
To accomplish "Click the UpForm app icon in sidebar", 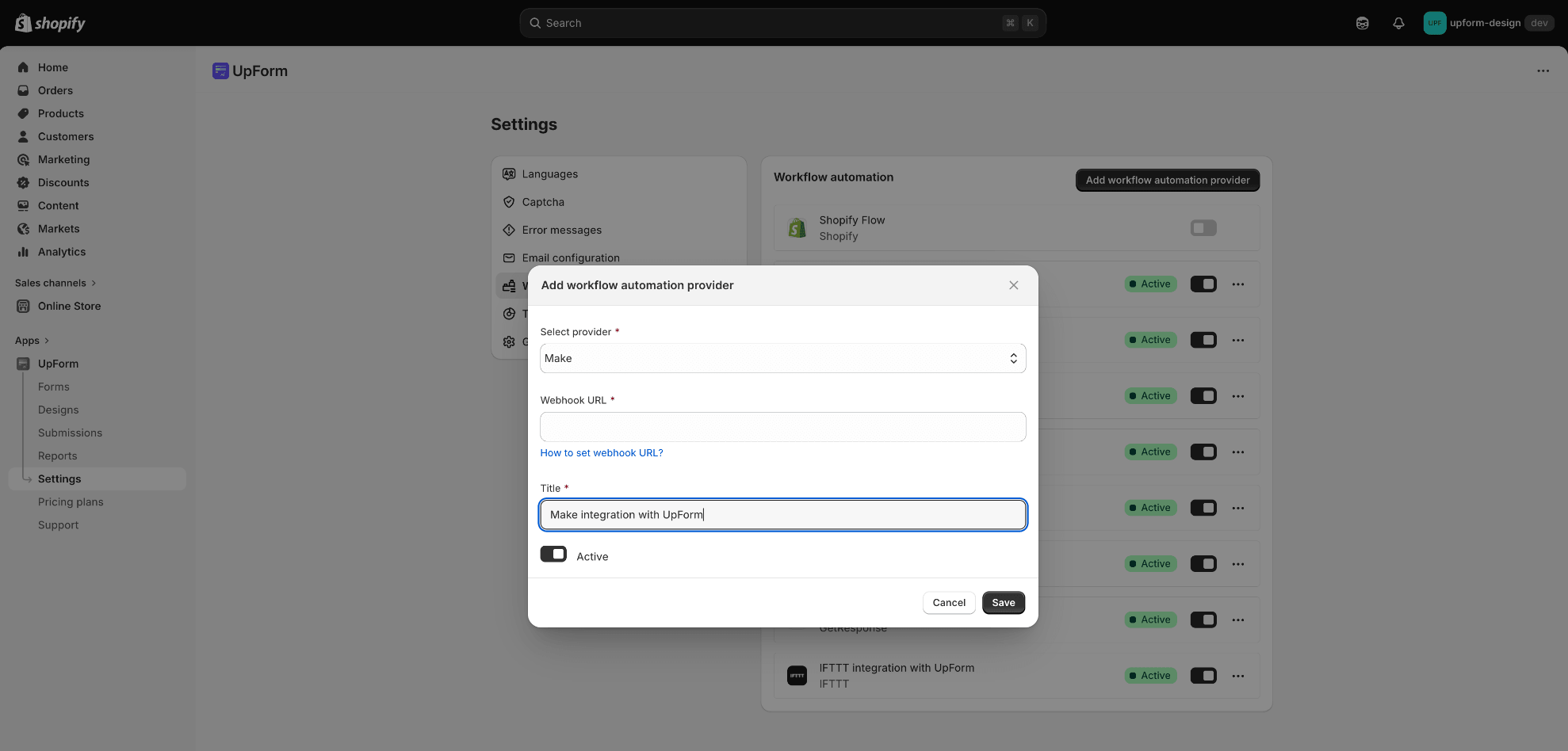I will [x=23, y=364].
